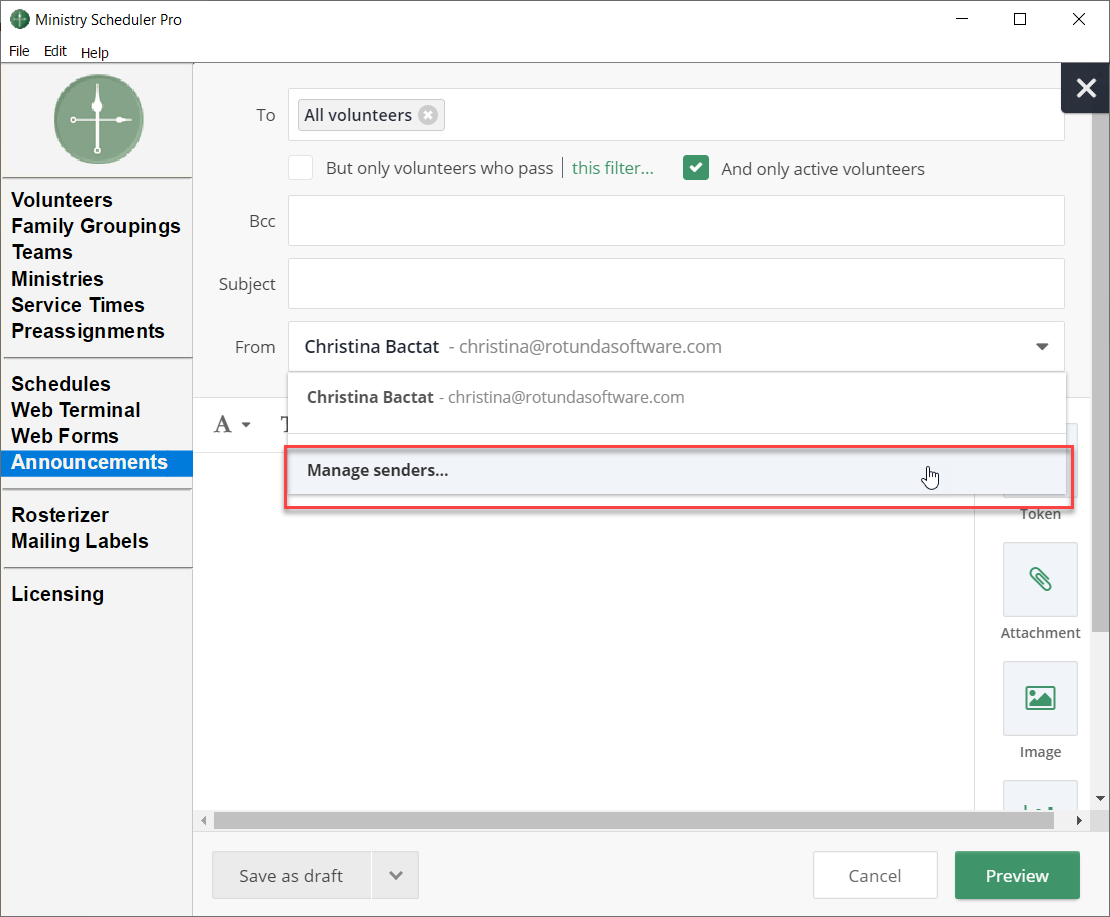1110x917 pixels.
Task: Open the Edit menu
Action: click(x=55, y=52)
